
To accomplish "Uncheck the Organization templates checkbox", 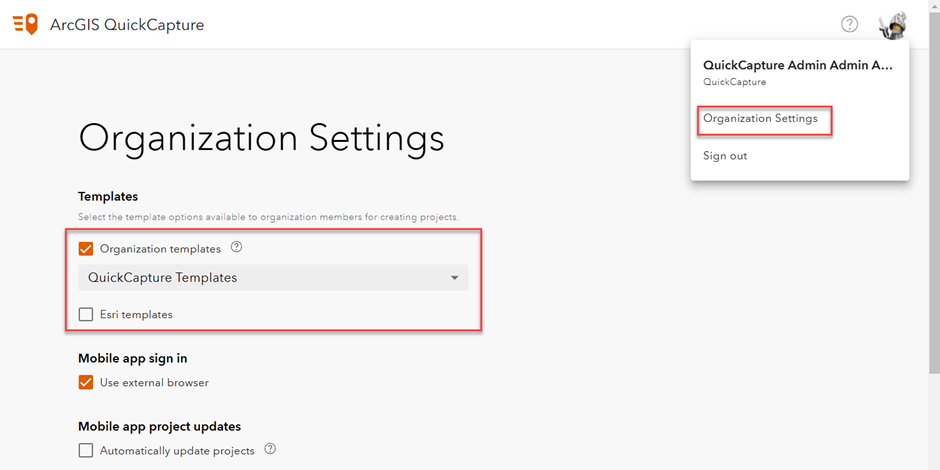I will tap(86, 248).
